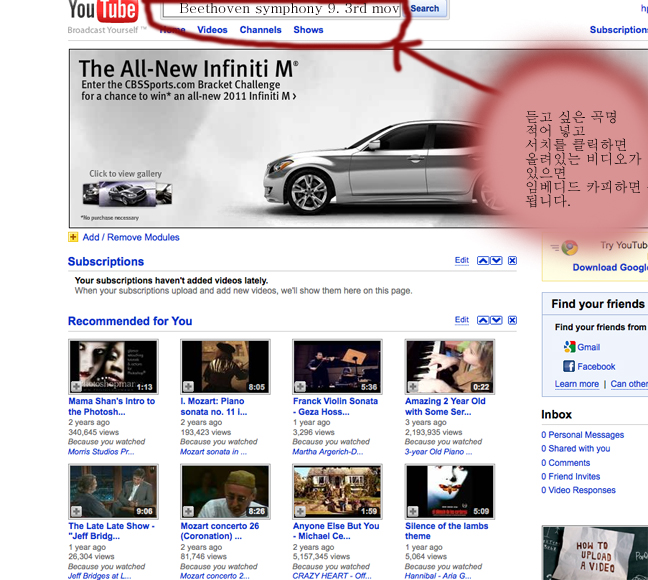The image size is (648, 580).
Task: Open the Subscriptions section heading link
Action: (106, 262)
